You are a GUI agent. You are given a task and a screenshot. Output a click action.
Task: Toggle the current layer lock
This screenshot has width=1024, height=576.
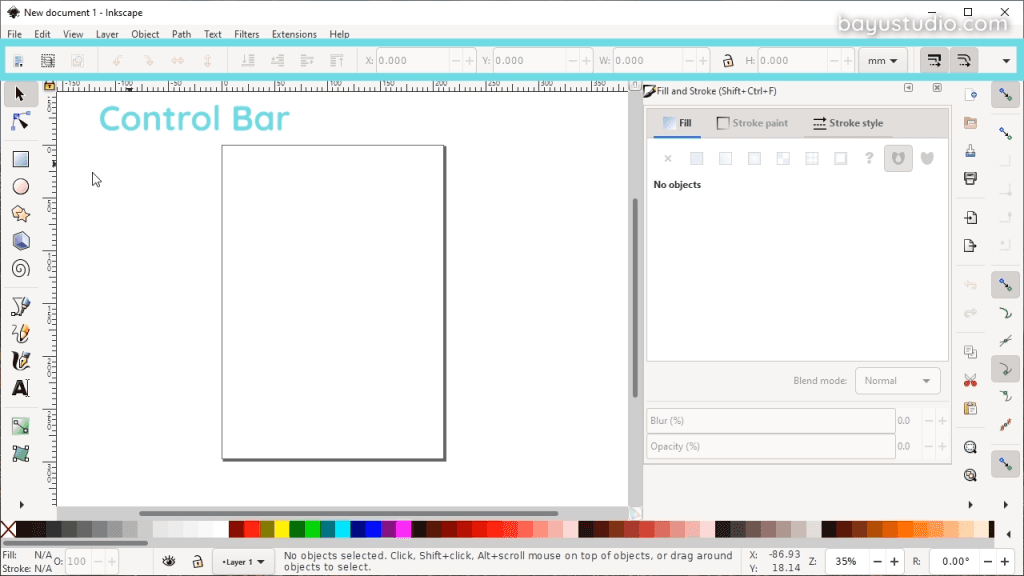click(197, 561)
